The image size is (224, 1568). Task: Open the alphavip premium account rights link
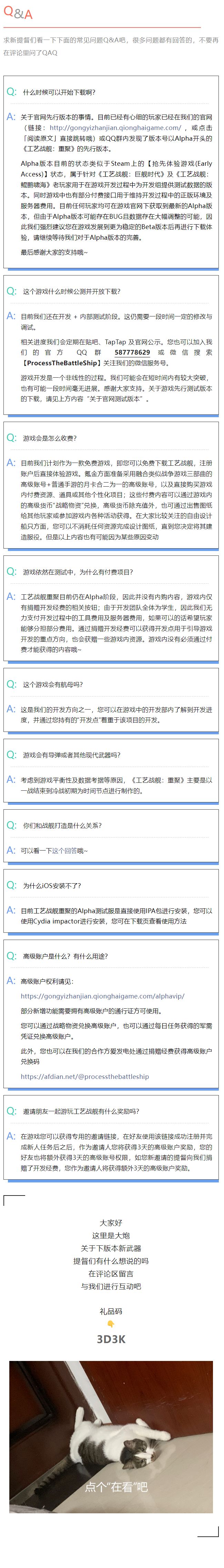(102, 996)
